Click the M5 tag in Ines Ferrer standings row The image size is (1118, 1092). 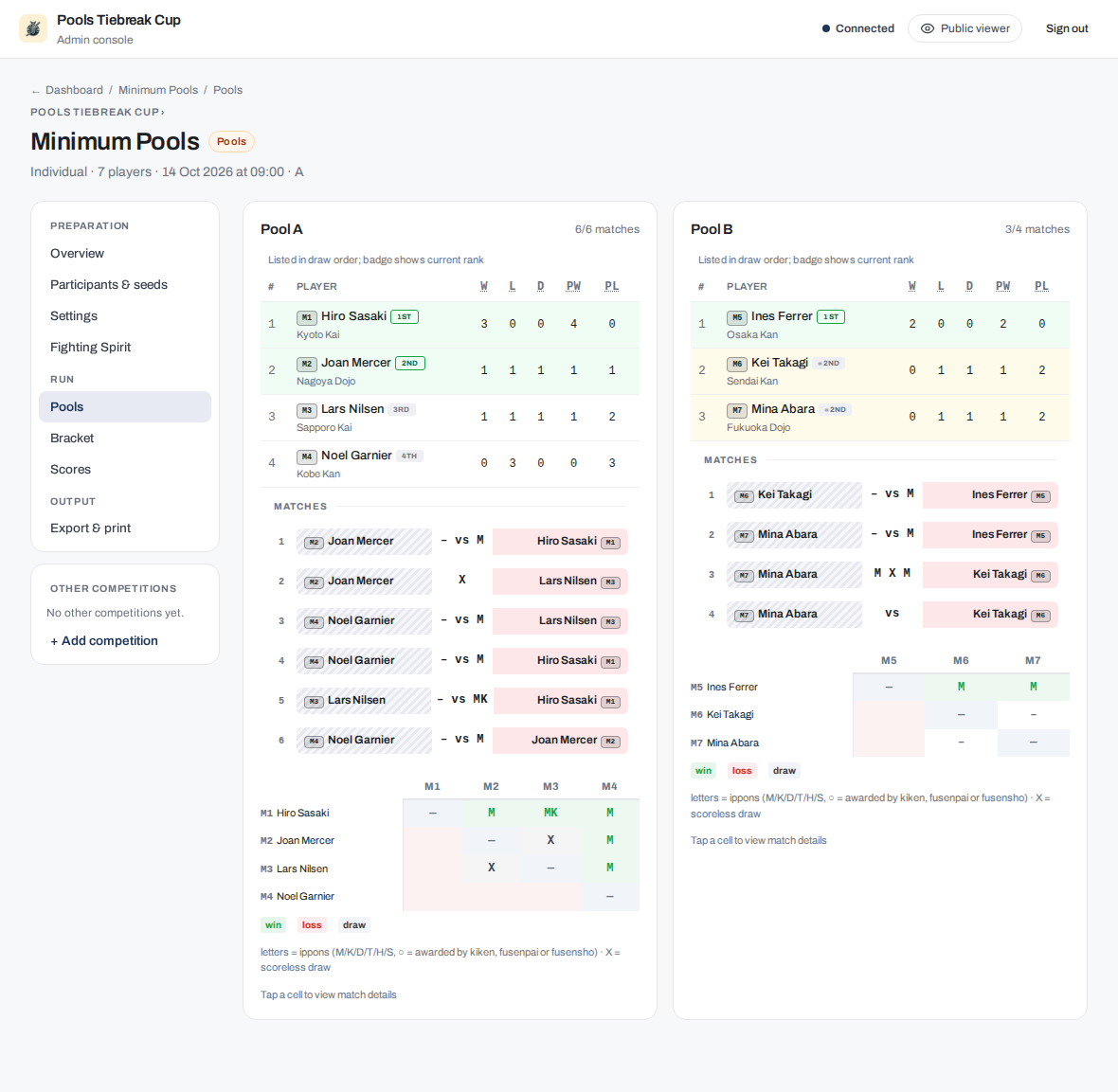[736, 317]
